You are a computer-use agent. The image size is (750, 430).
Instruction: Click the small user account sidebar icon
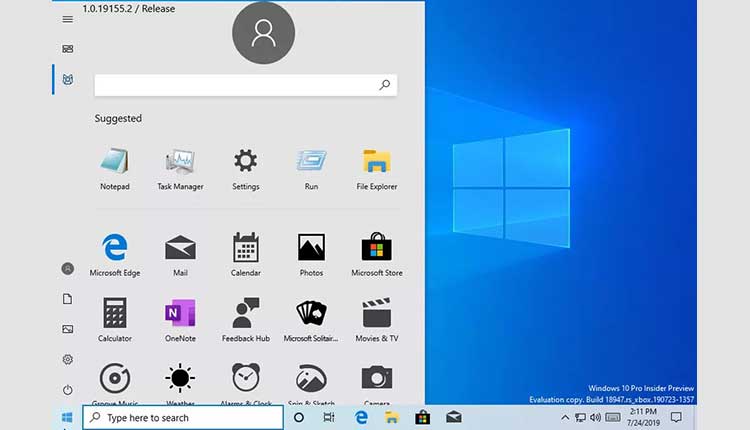pos(68,268)
